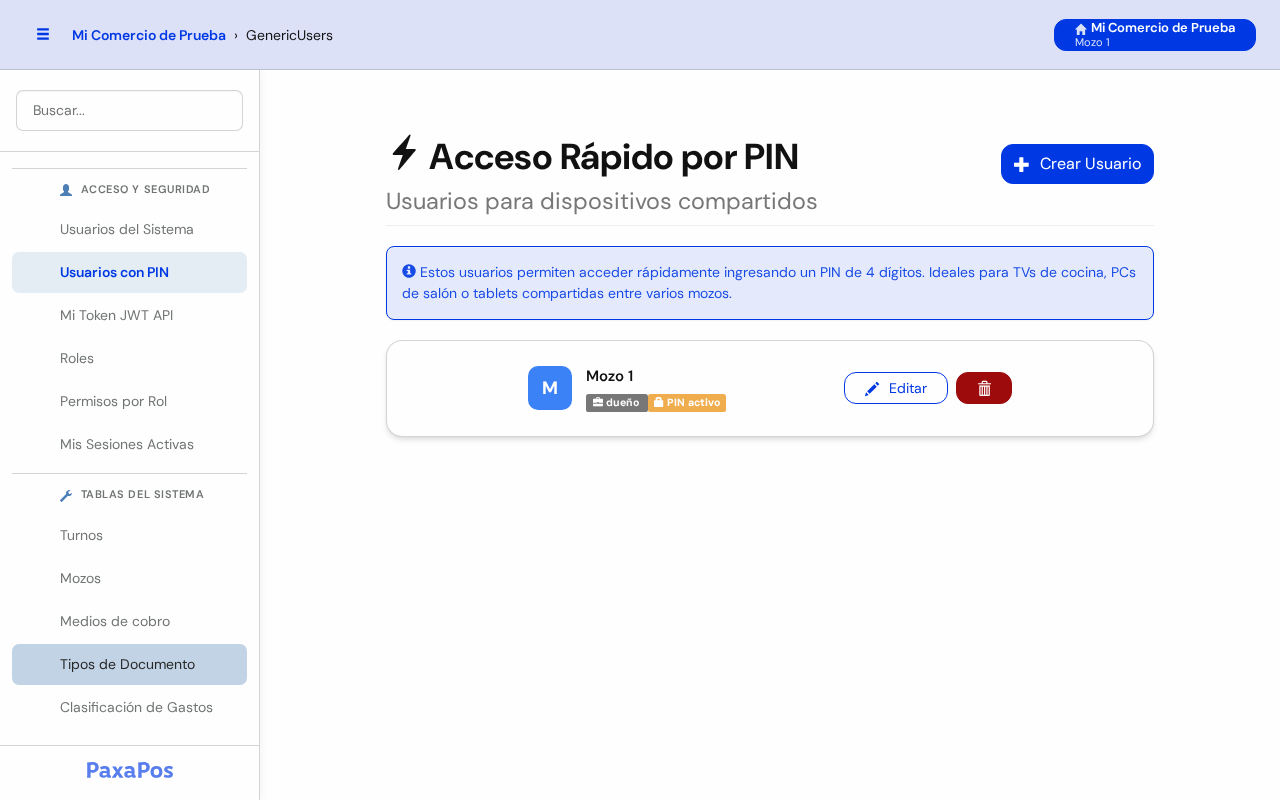Edit the Mozo 1 user
Image resolution: width=1280 pixels, height=800 pixels.
tap(896, 388)
